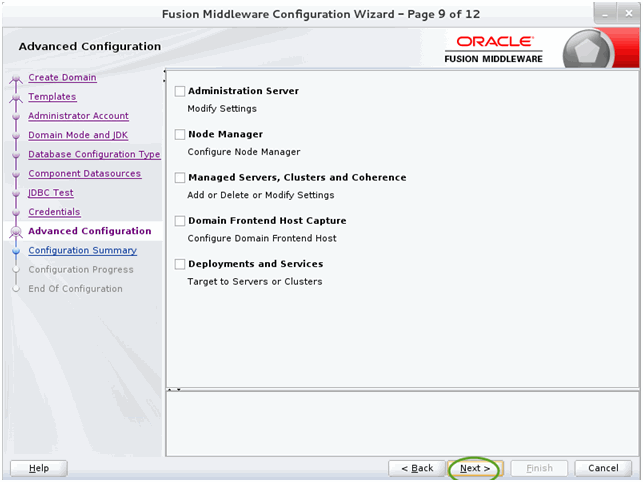The width and height of the screenshot is (643, 482).
Task: Select the Advanced Configuration step
Action: [89, 231]
